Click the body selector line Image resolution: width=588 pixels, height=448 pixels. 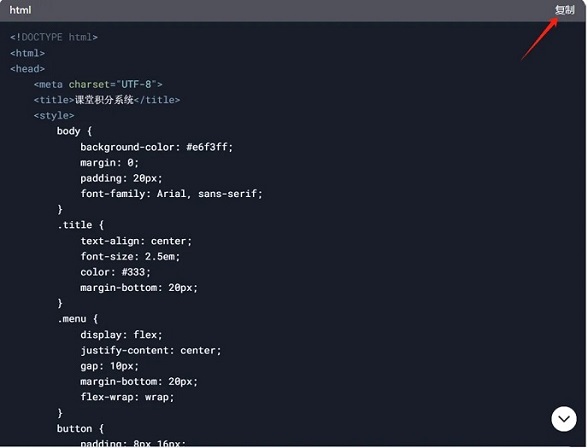pos(74,131)
